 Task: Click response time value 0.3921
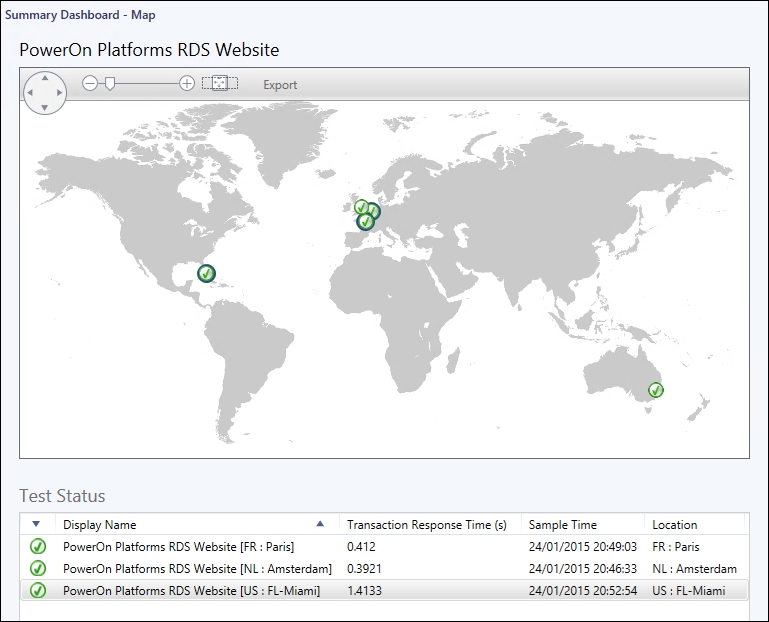click(364, 569)
